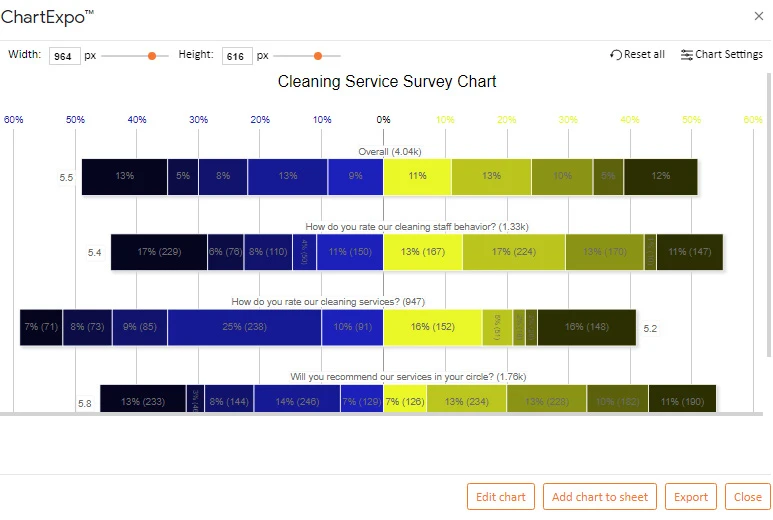The image size is (773, 520).
Task: Click Add chart to sheet
Action: (x=600, y=496)
